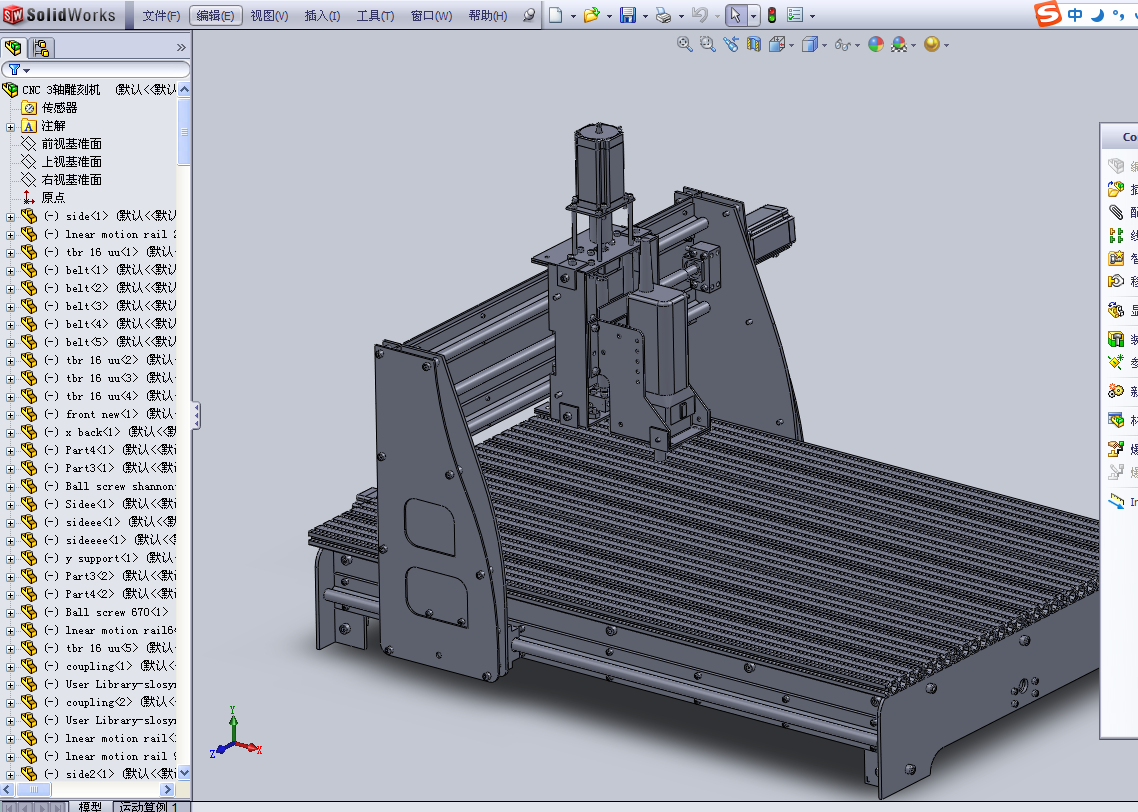1138x812 pixels.
Task: Open the 插入(I) menu
Action: click(x=321, y=15)
